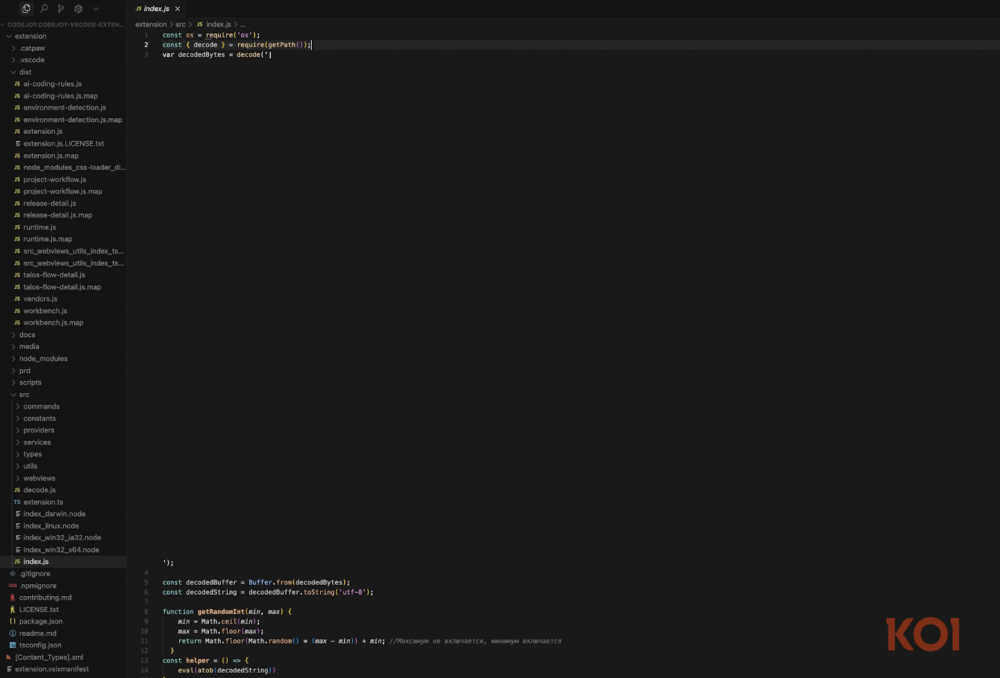The height and width of the screenshot is (678, 1000).
Task: Show additional views chevron in activity bar
Action: 95,8
